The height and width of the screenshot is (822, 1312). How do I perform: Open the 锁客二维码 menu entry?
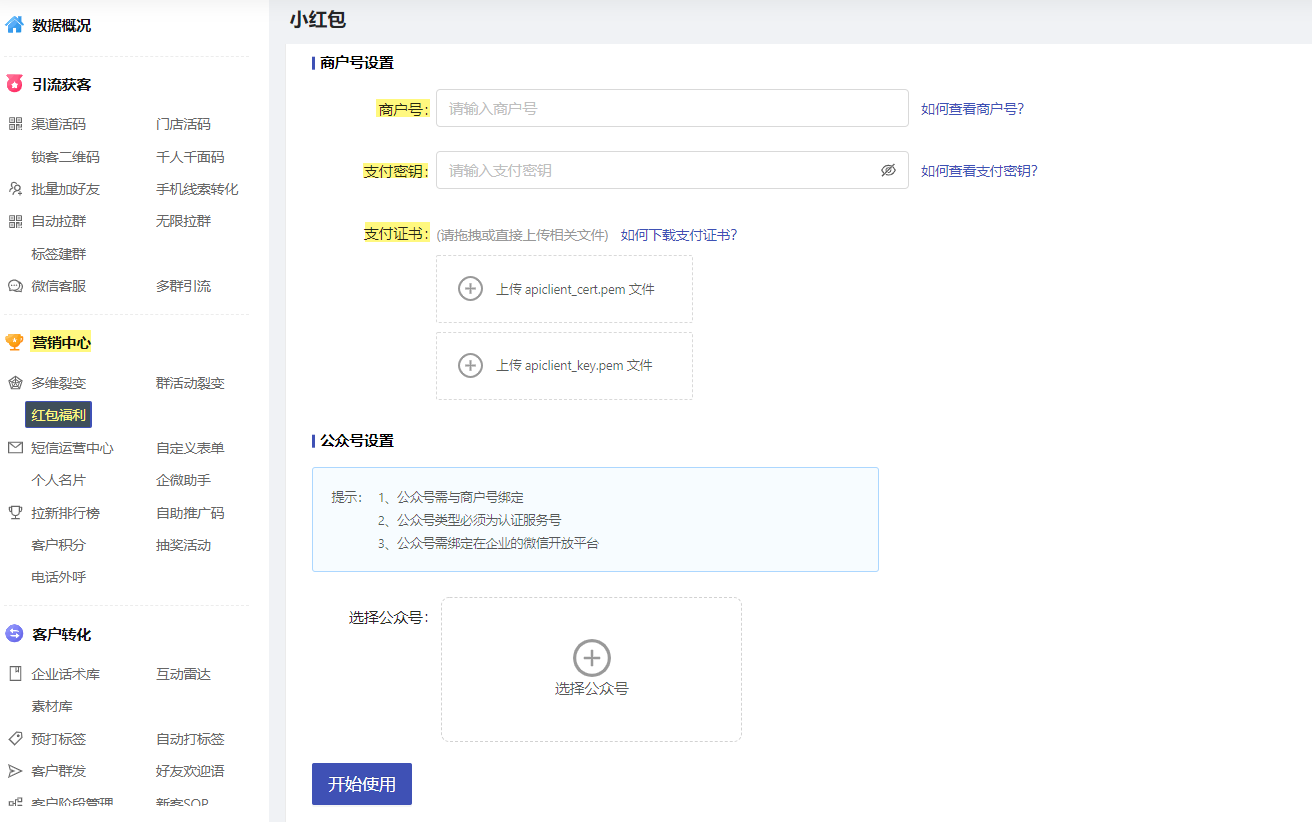tap(65, 157)
